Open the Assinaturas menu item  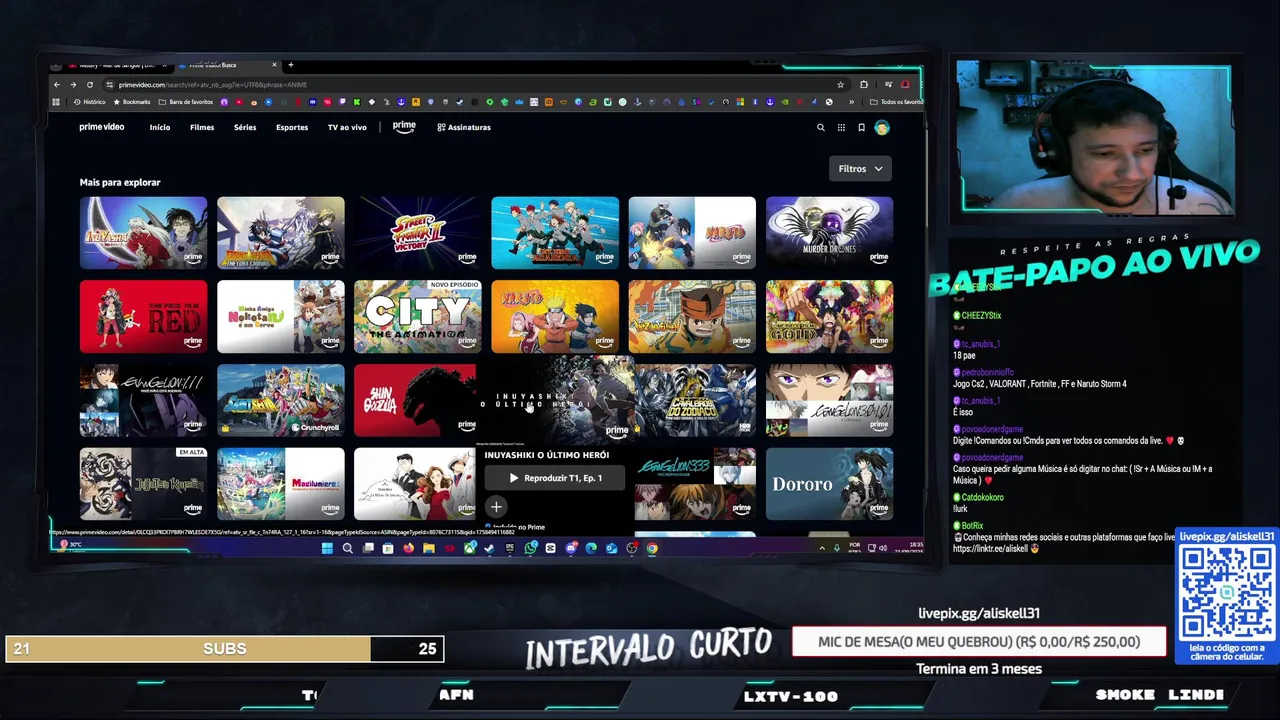[x=464, y=128]
